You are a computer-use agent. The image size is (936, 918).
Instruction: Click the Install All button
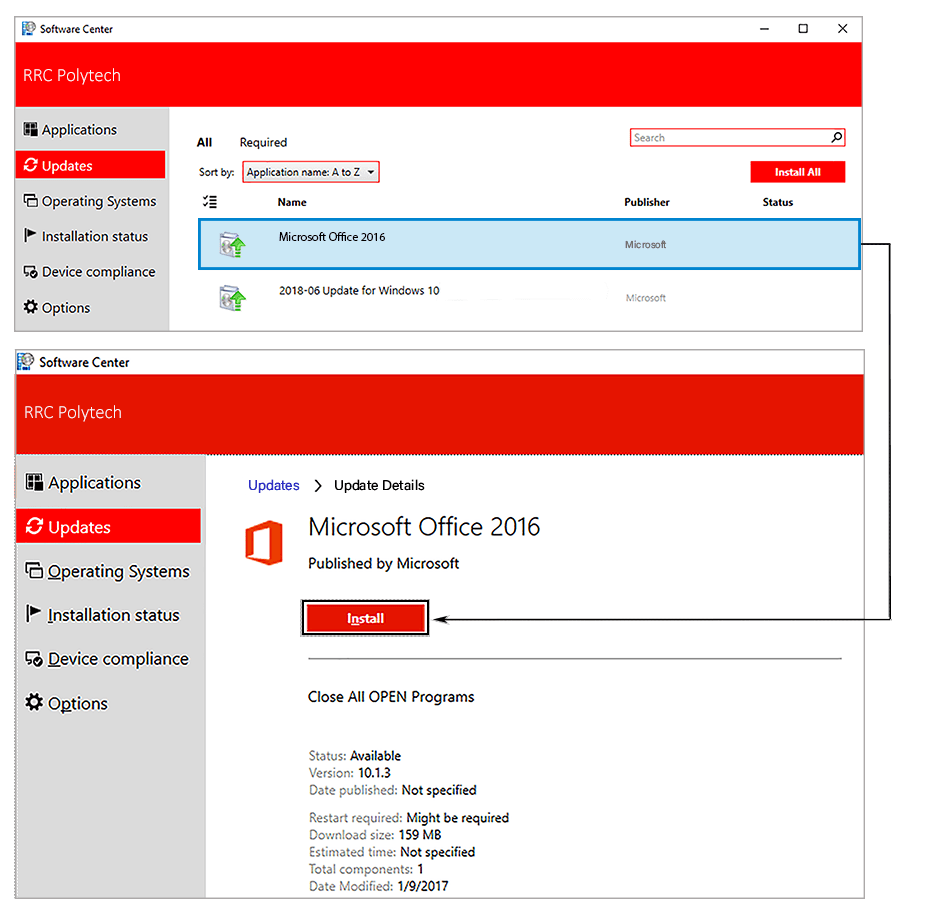[798, 172]
